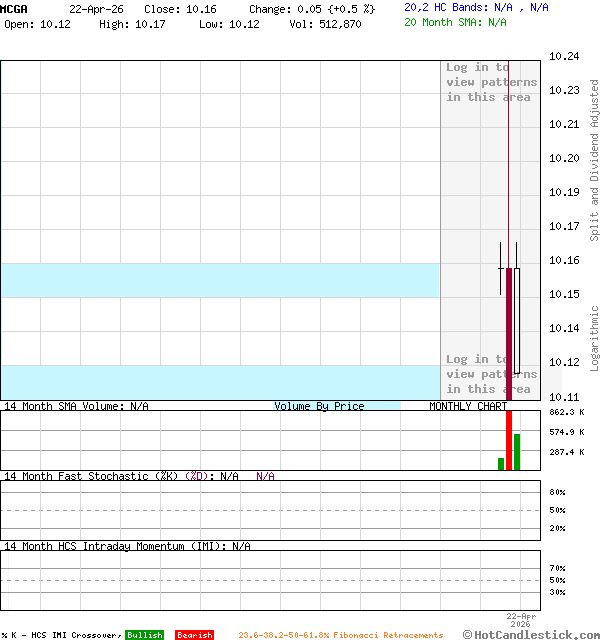
Task: Click the upper light-blue volume-by-price band
Action: coord(220,280)
